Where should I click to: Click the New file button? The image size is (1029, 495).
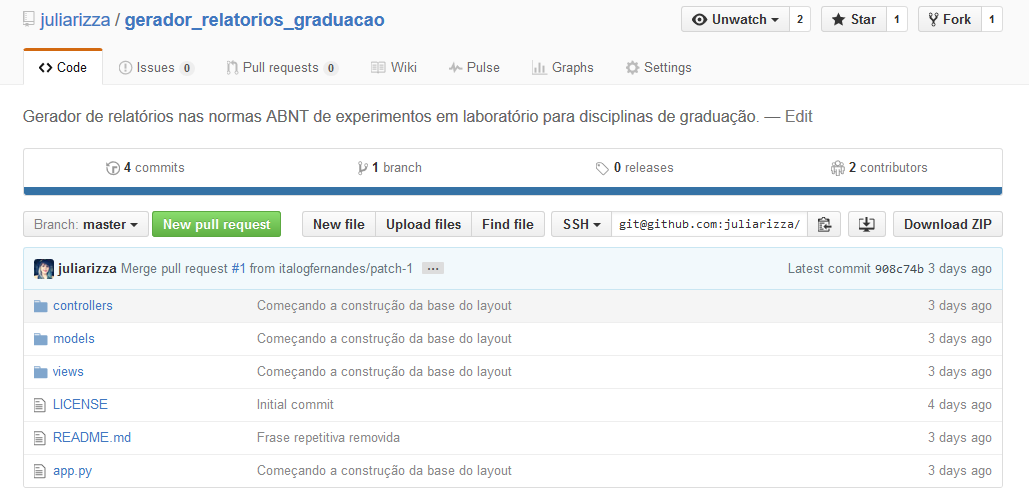coord(339,225)
